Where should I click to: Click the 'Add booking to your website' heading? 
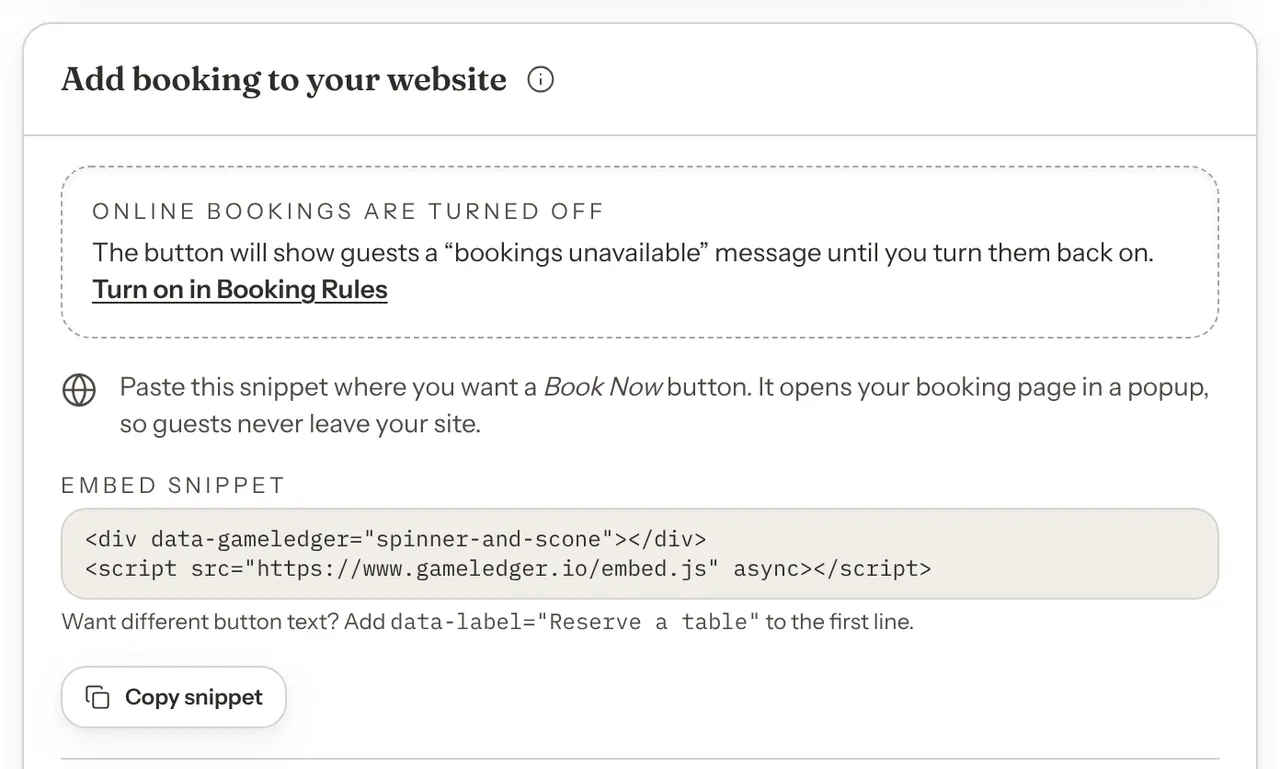pos(284,79)
